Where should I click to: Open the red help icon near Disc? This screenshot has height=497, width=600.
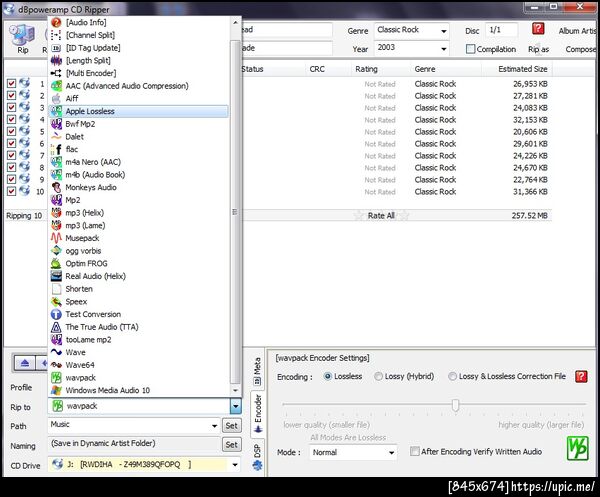(538, 29)
